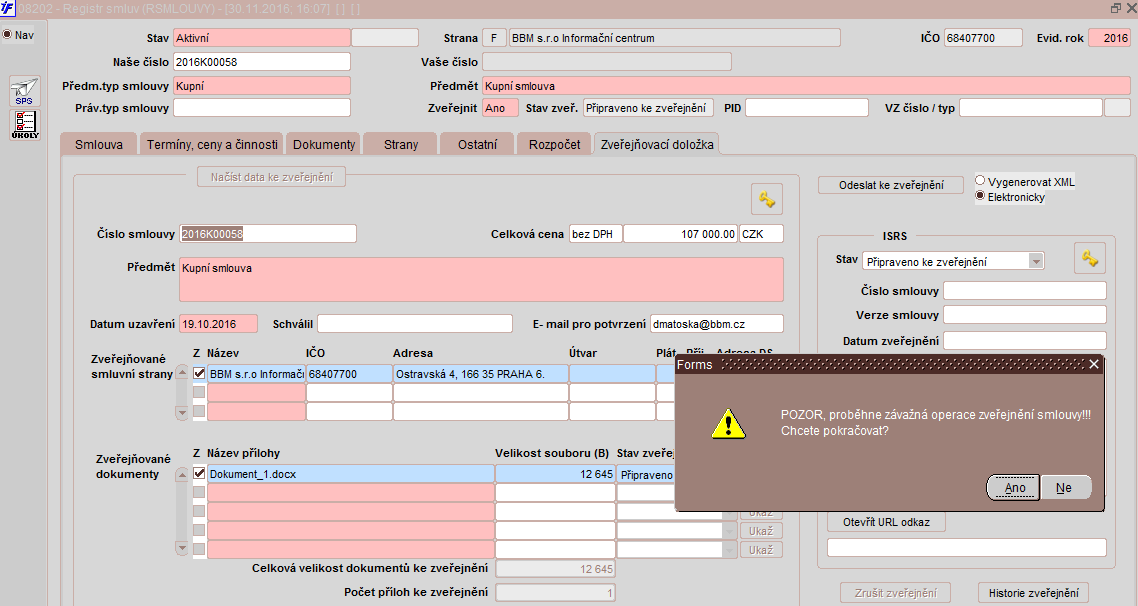Expand the ISRS Stav dropdown
The width and height of the screenshot is (1138, 606).
point(1036,261)
